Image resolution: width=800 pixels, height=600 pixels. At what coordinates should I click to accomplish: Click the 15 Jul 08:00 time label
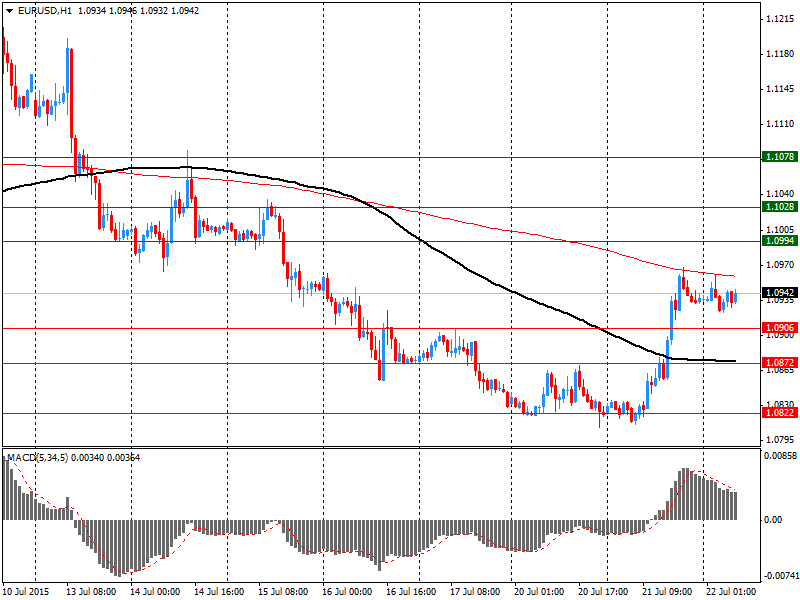(x=283, y=591)
